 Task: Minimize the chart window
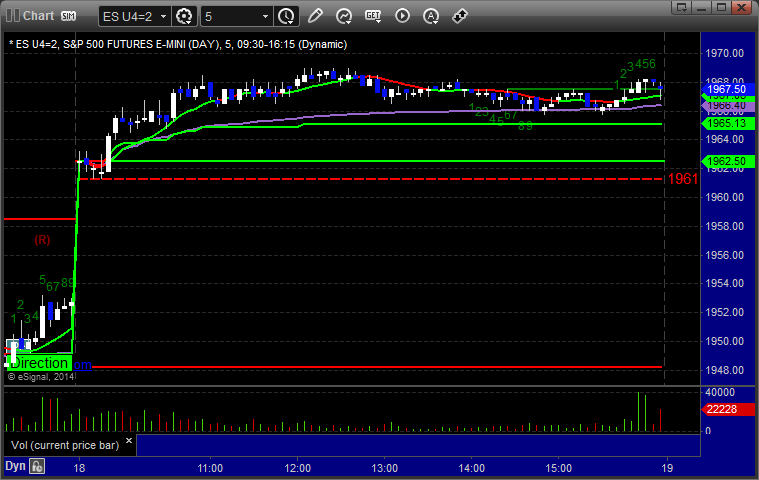click(702, 7)
